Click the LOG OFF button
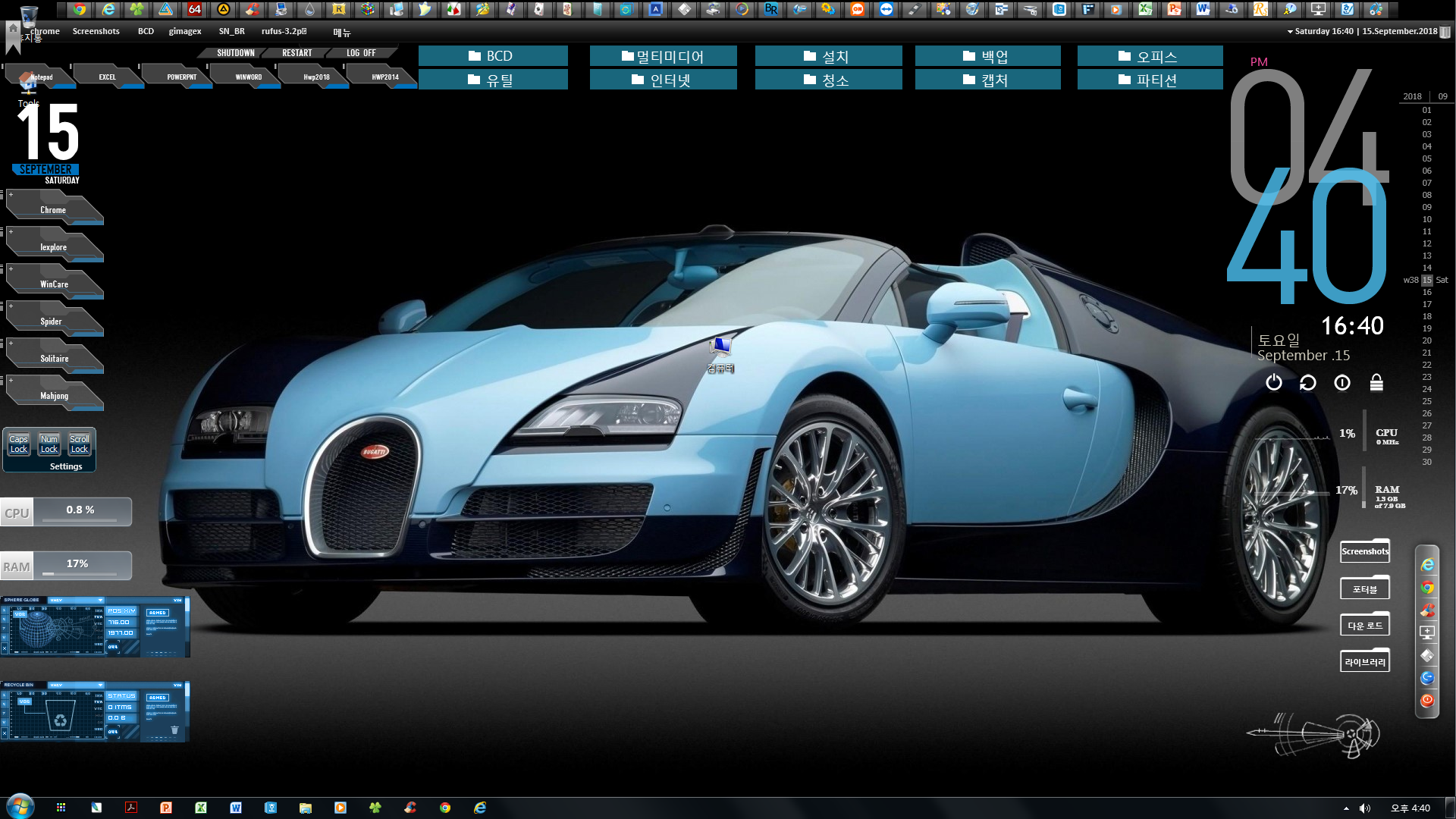The height and width of the screenshot is (819, 1456). coord(361,53)
